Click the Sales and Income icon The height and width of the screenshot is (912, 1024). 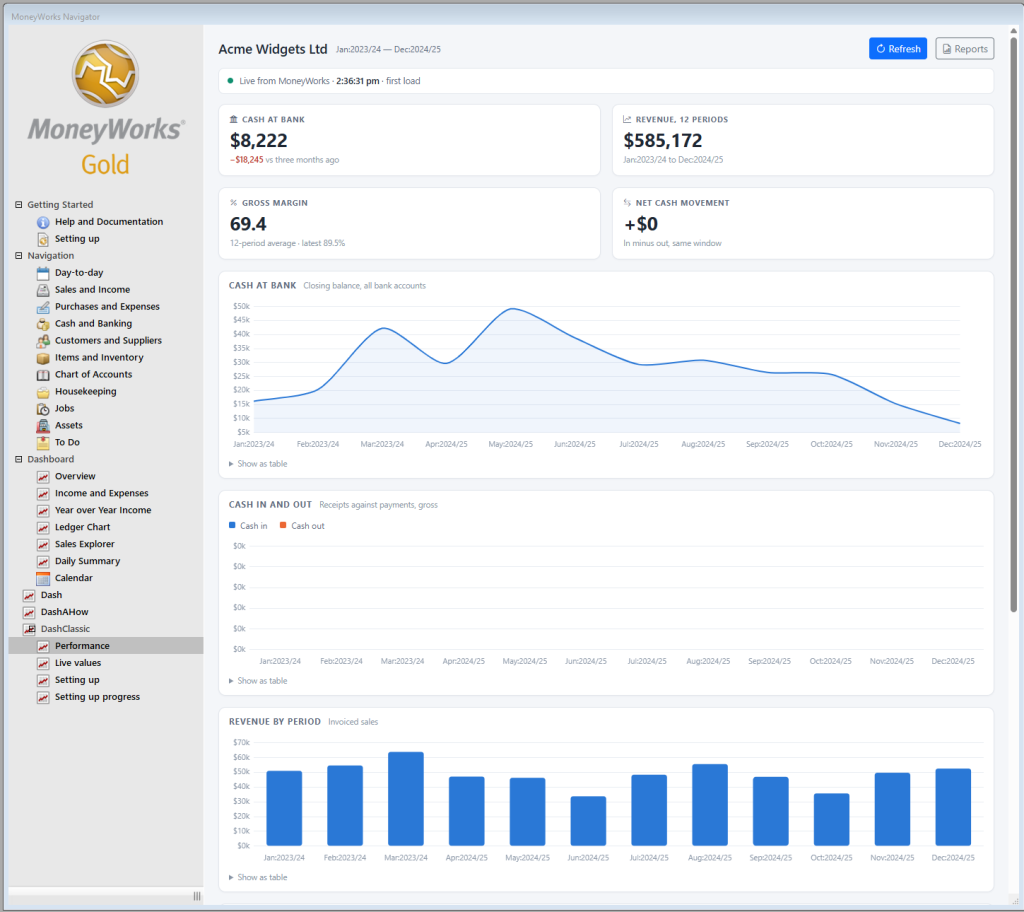coord(43,290)
